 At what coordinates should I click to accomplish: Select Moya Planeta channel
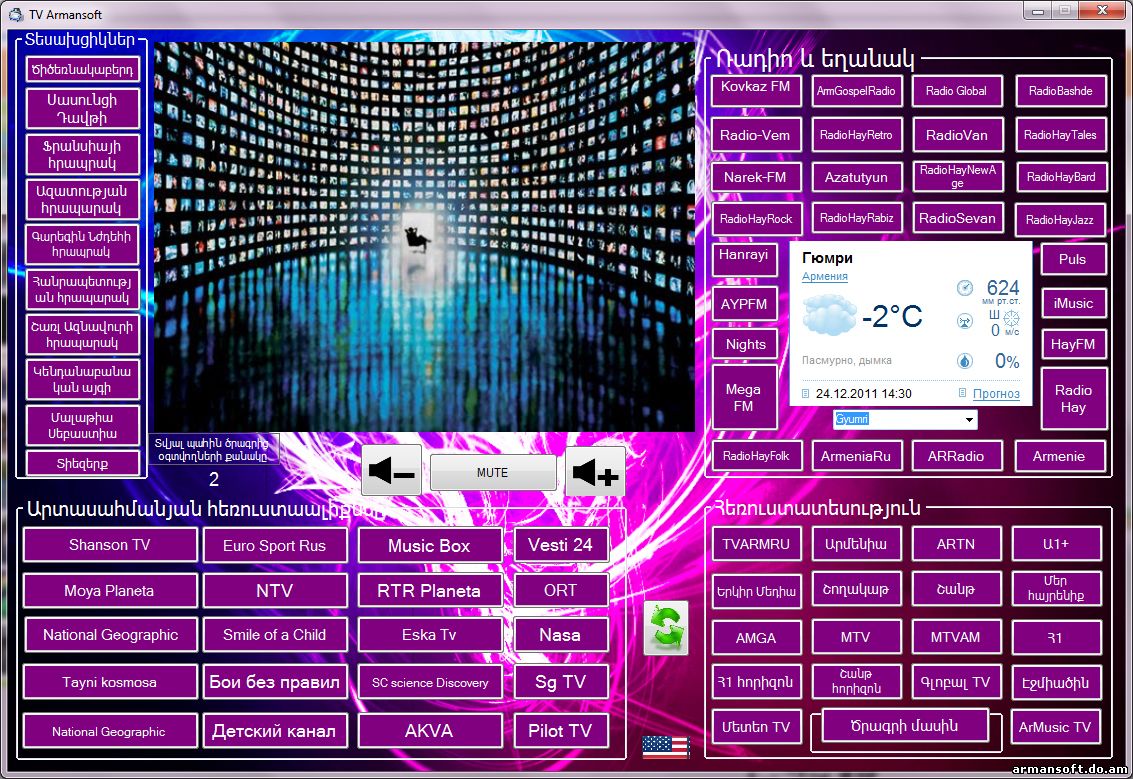(x=110, y=590)
